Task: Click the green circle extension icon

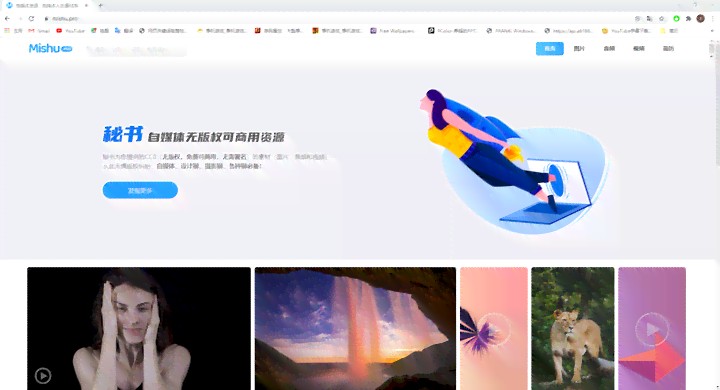Action: coord(676,19)
